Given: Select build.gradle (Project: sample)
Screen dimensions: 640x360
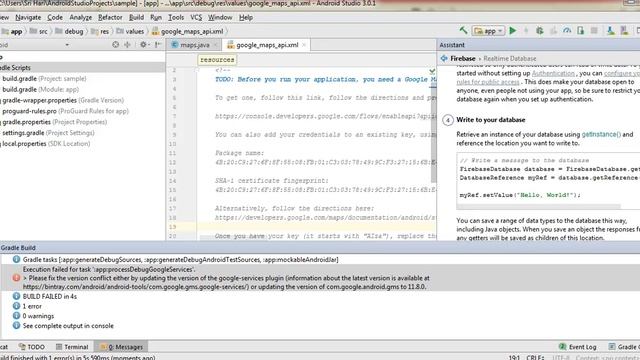Looking at the screenshot, I should [44, 79].
